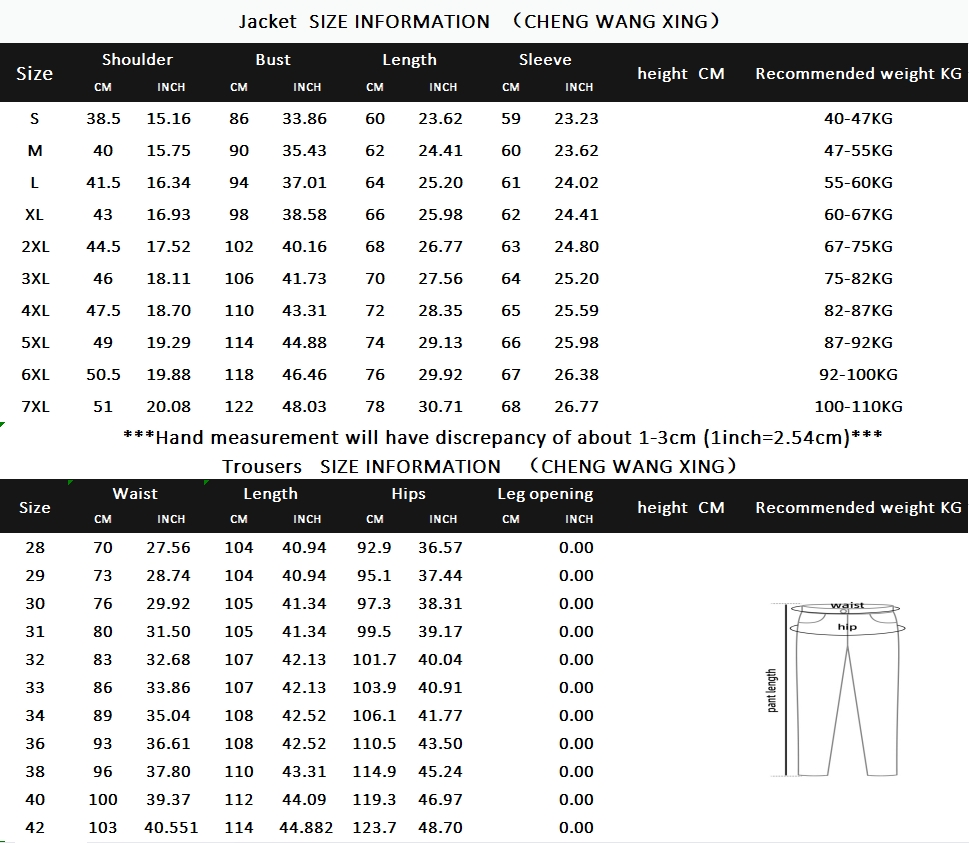Select the jacket Sleeve column header

545,60
